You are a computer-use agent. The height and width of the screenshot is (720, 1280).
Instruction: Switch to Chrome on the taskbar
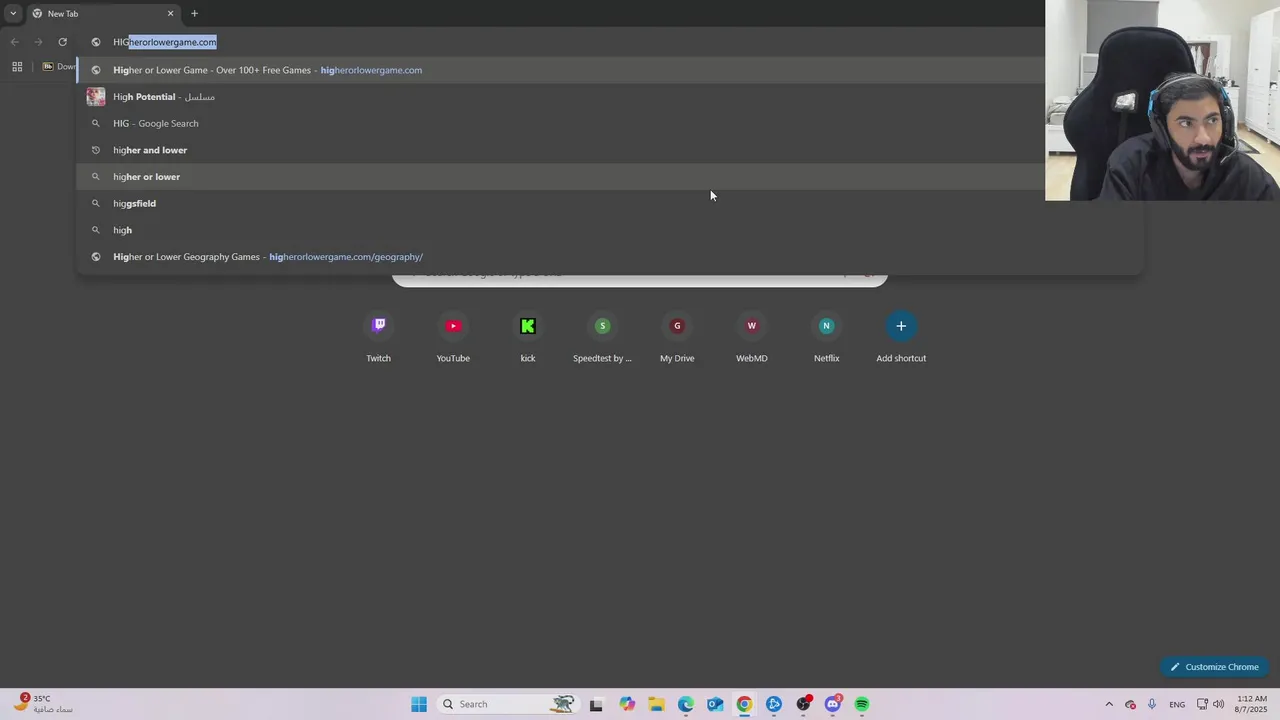pyautogui.click(x=744, y=704)
